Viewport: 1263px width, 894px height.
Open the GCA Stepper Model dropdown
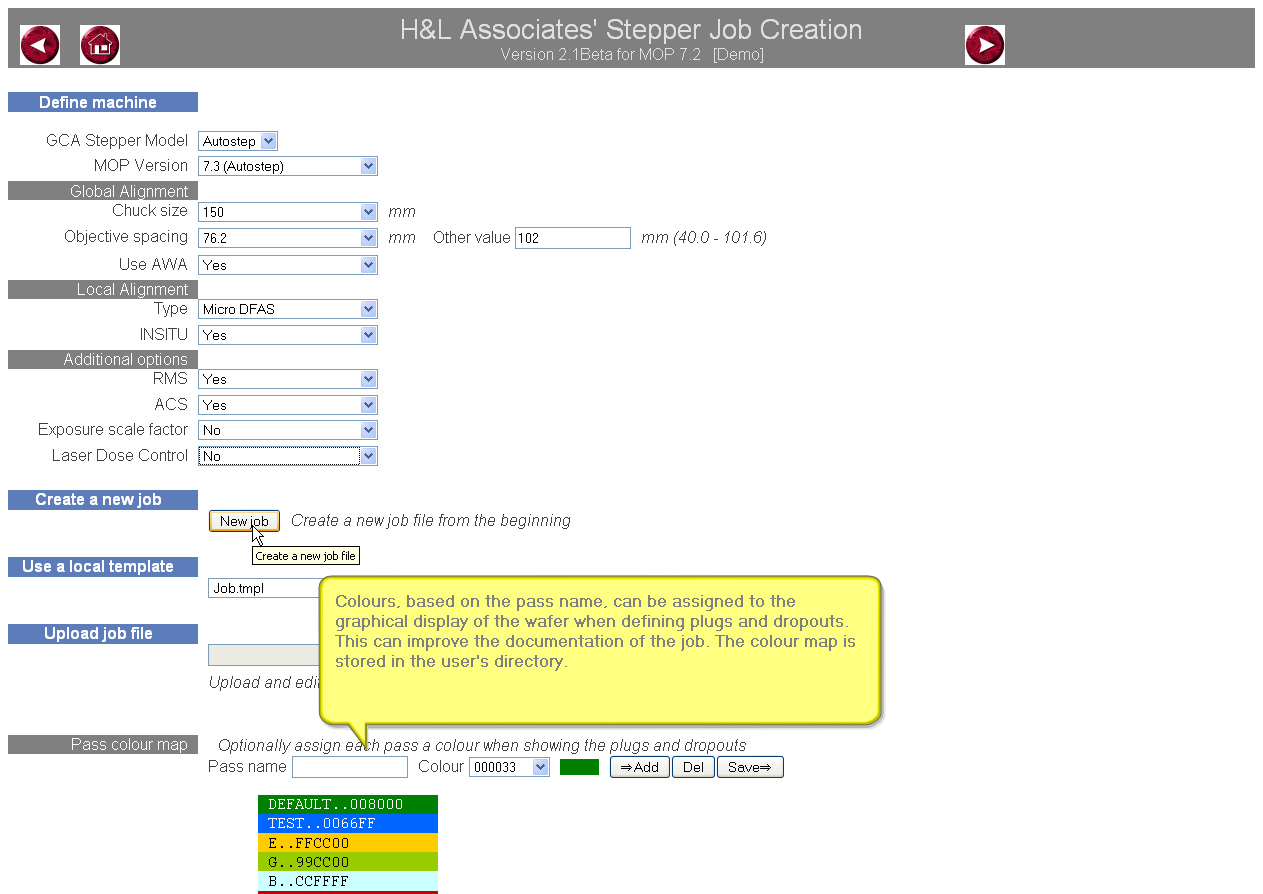[238, 141]
